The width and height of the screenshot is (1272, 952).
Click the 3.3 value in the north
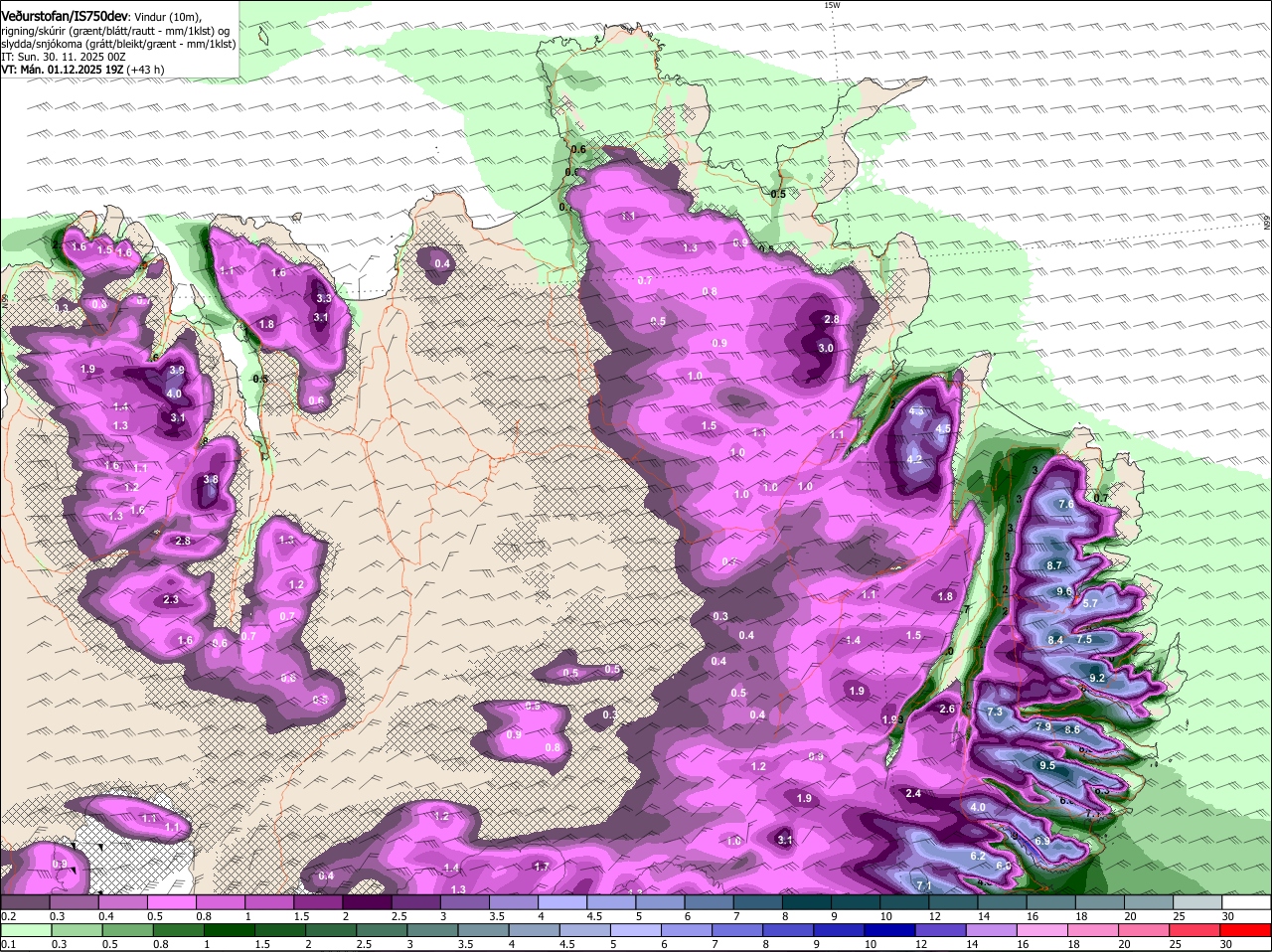[323, 297]
